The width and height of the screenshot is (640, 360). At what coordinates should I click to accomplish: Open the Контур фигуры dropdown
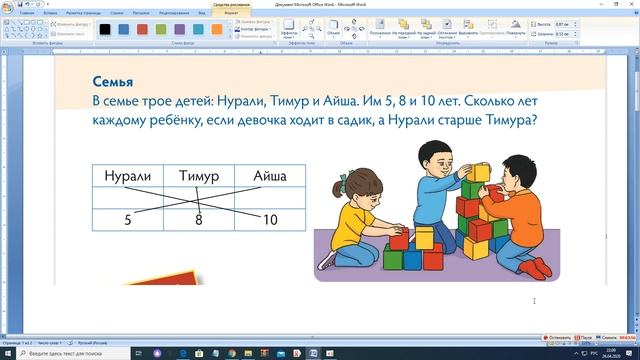(x=254, y=29)
